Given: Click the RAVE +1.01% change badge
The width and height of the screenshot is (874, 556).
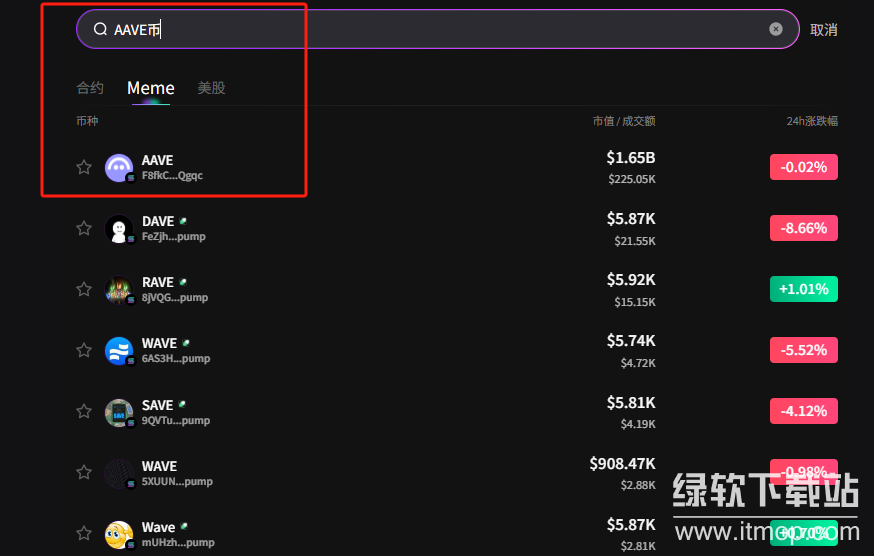Looking at the screenshot, I should click(x=803, y=289).
